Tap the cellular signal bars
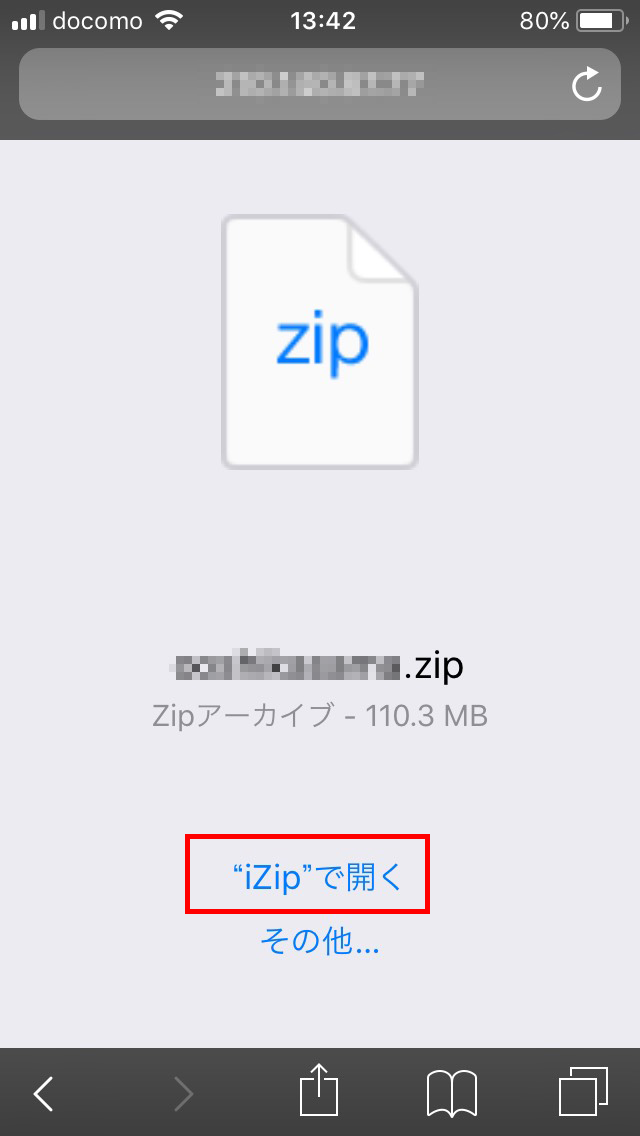The height and width of the screenshot is (1136, 640). 28,22
